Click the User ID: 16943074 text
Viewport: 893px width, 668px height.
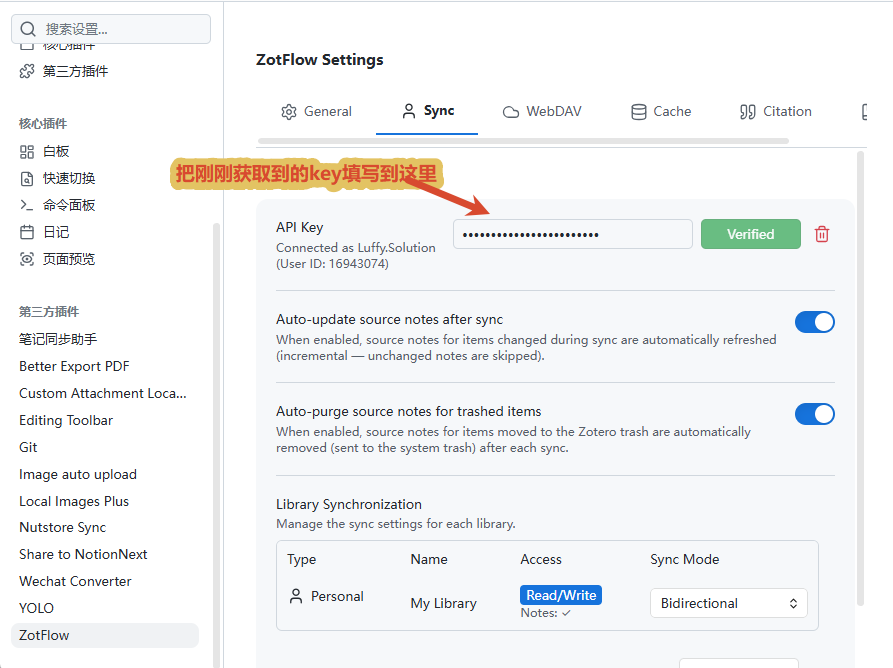tap(333, 264)
